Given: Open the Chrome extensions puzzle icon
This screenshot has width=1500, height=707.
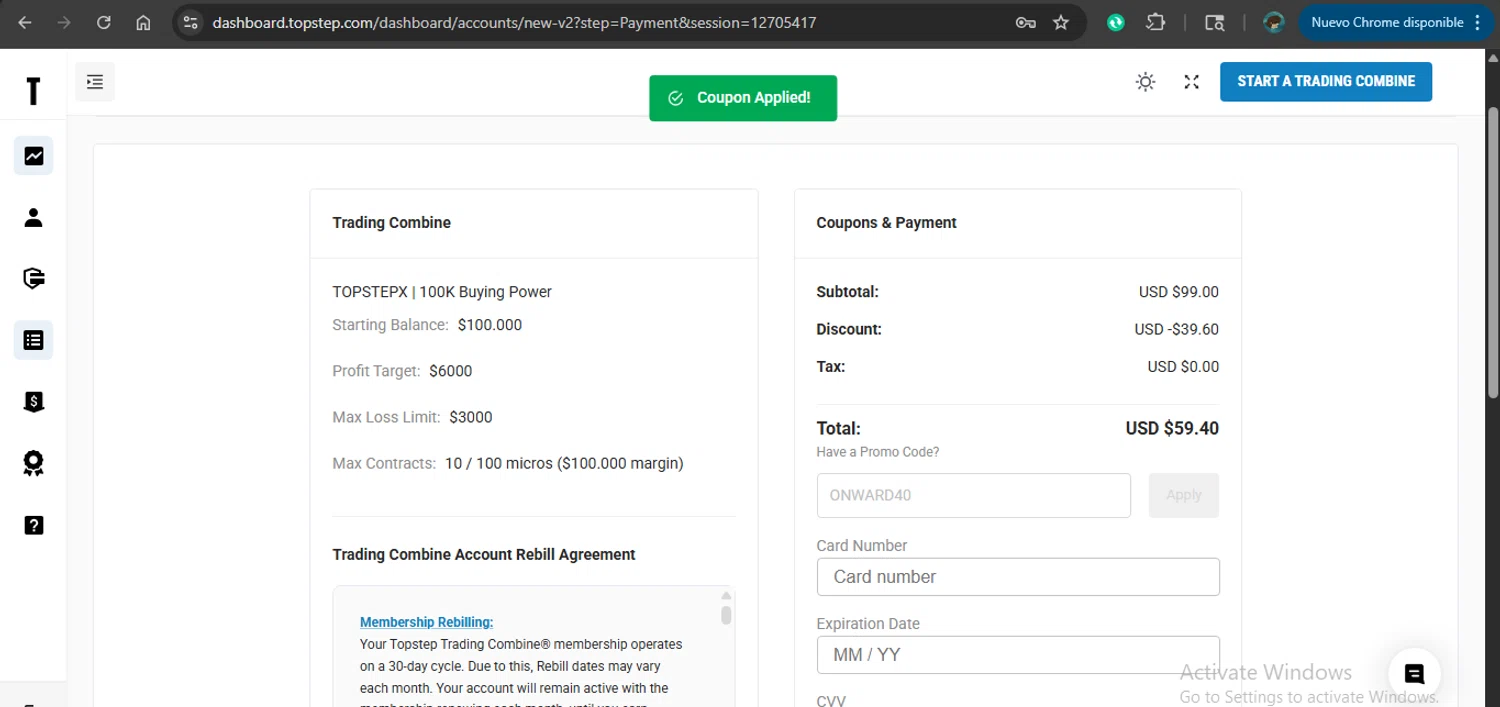Looking at the screenshot, I should click(x=1156, y=22).
